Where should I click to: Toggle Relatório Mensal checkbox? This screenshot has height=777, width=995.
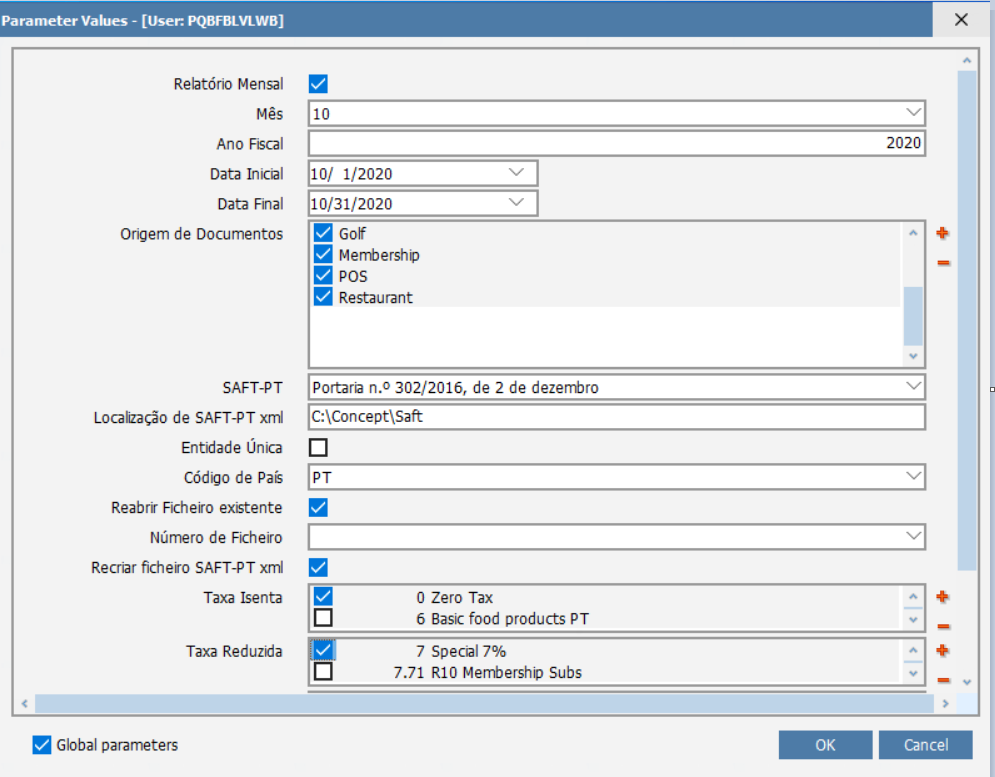[x=318, y=84]
